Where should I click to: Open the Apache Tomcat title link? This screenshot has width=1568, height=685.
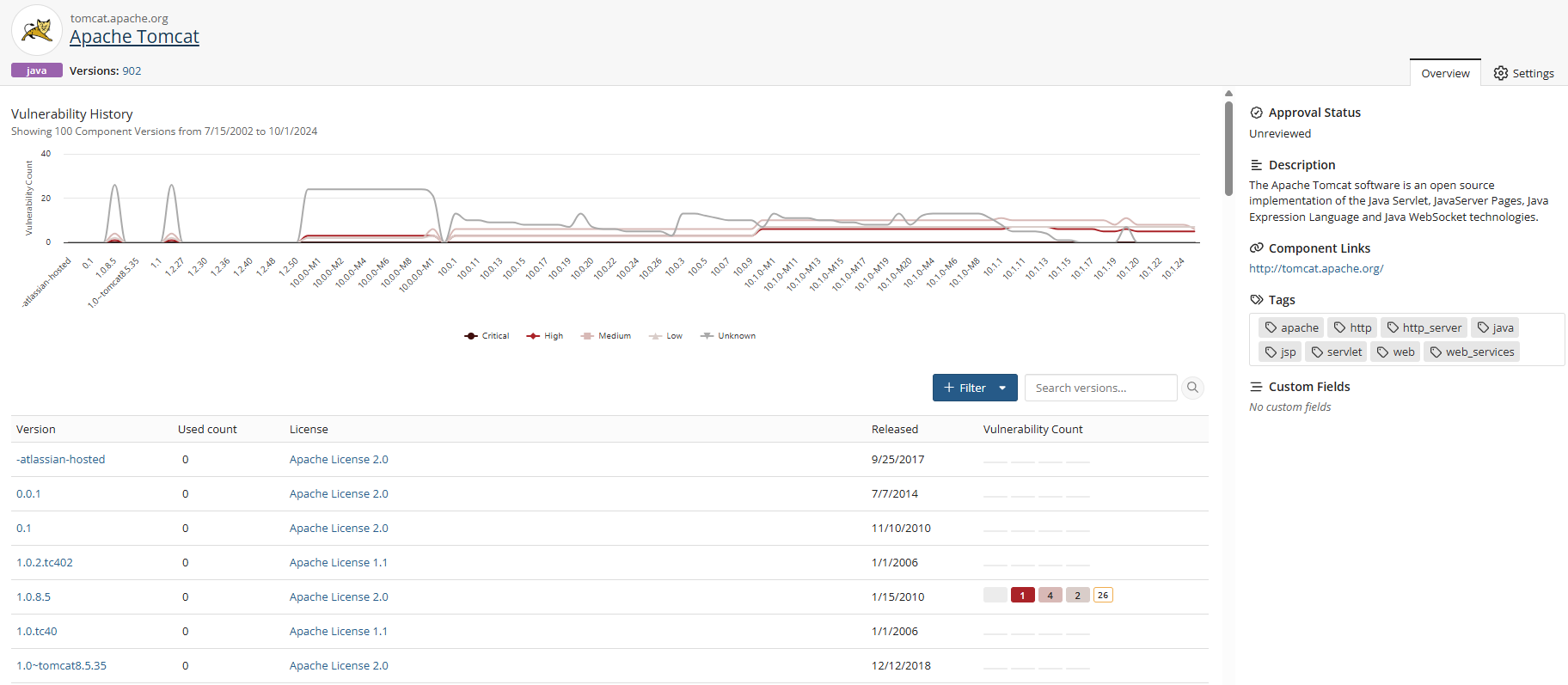tap(134, 37)
